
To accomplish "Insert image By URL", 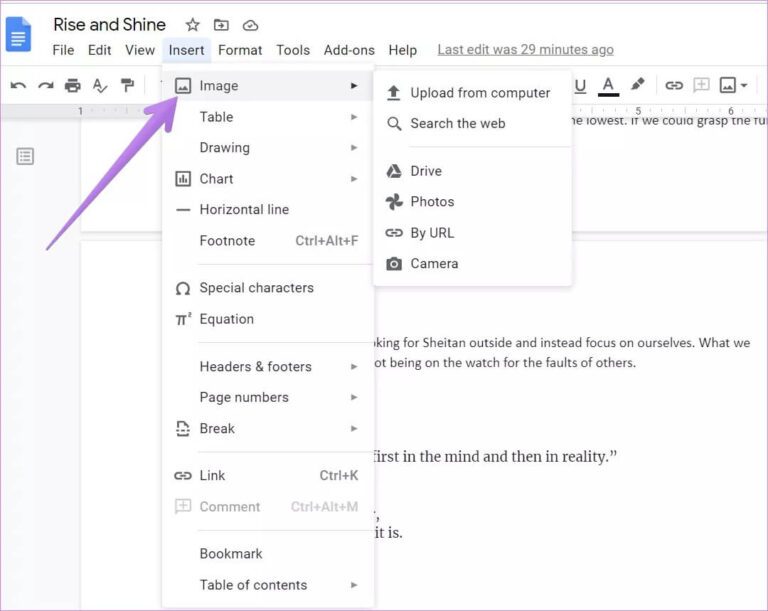I will pos(472,233).
